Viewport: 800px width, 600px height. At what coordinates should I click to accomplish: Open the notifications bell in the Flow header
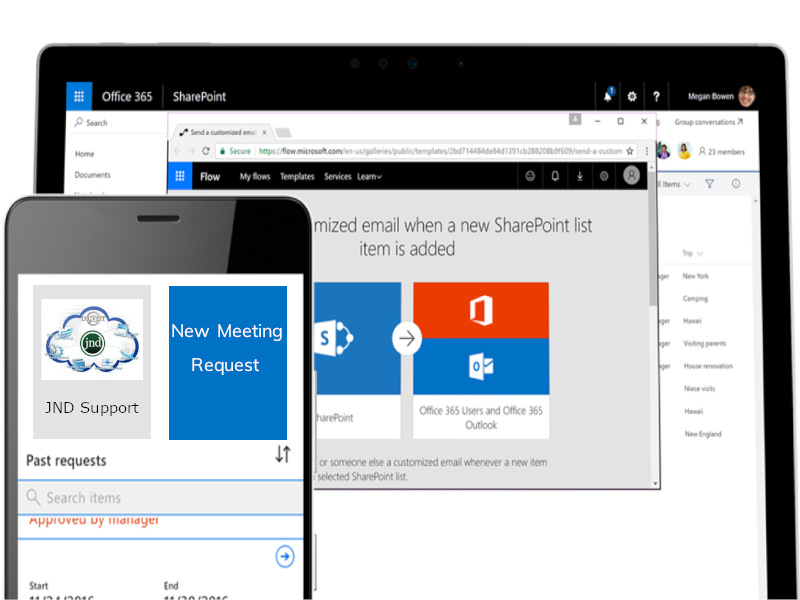tap(555, 176)
